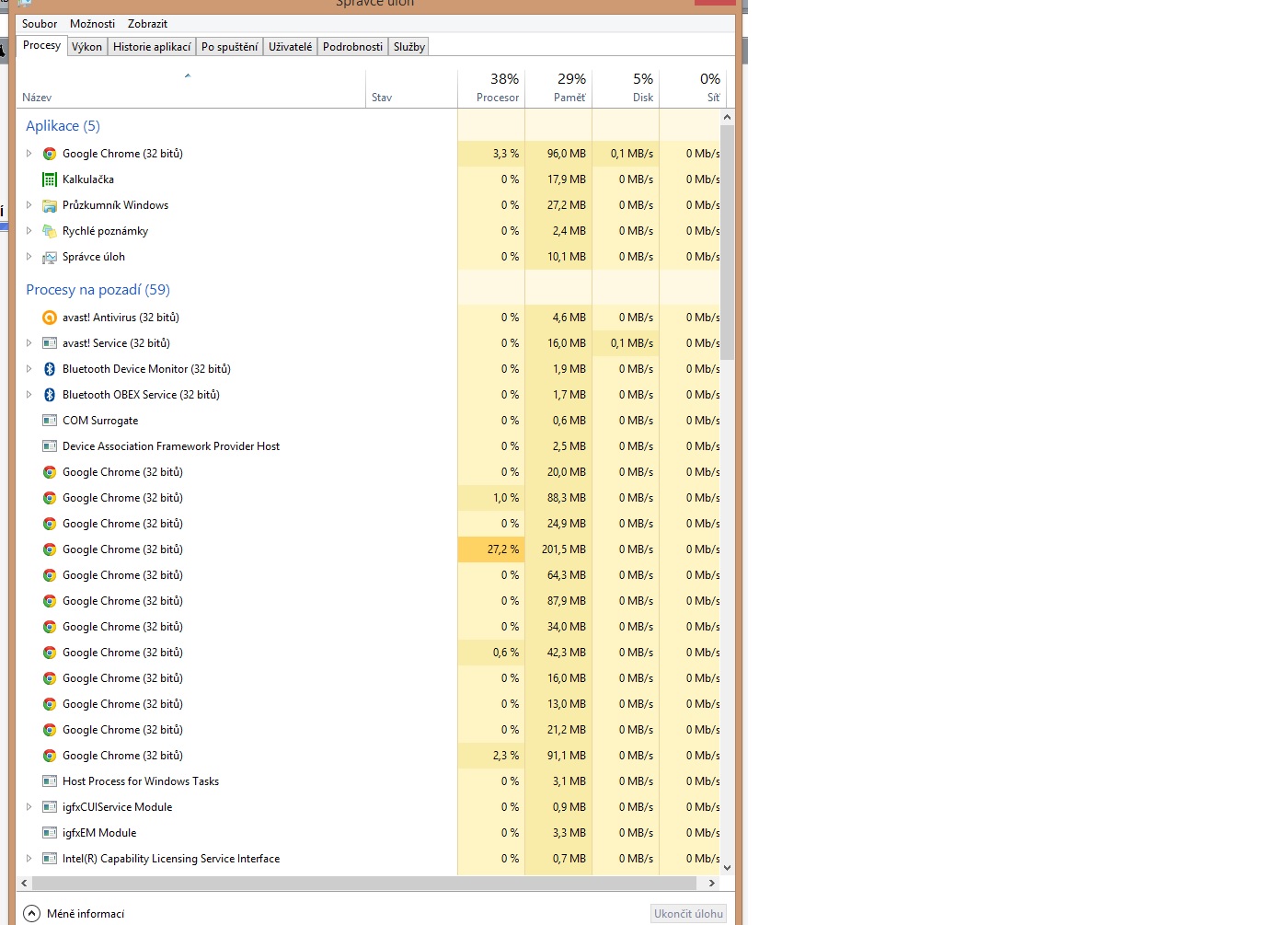The height and width of the screenshot is (925, 1288).
Task: Click the horizontal scrollbar left arrow
Action: (x=24, y=883)
